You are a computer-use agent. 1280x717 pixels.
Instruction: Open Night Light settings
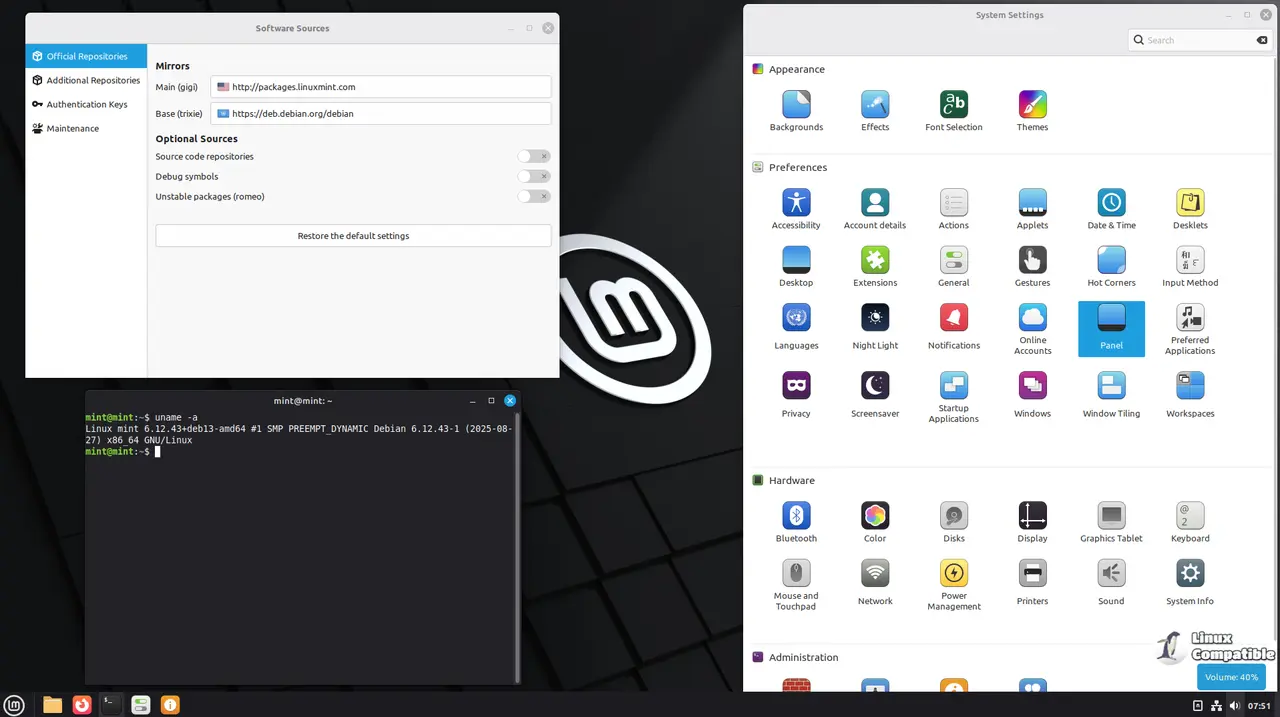pyautogui.click(x=875, y=319)
